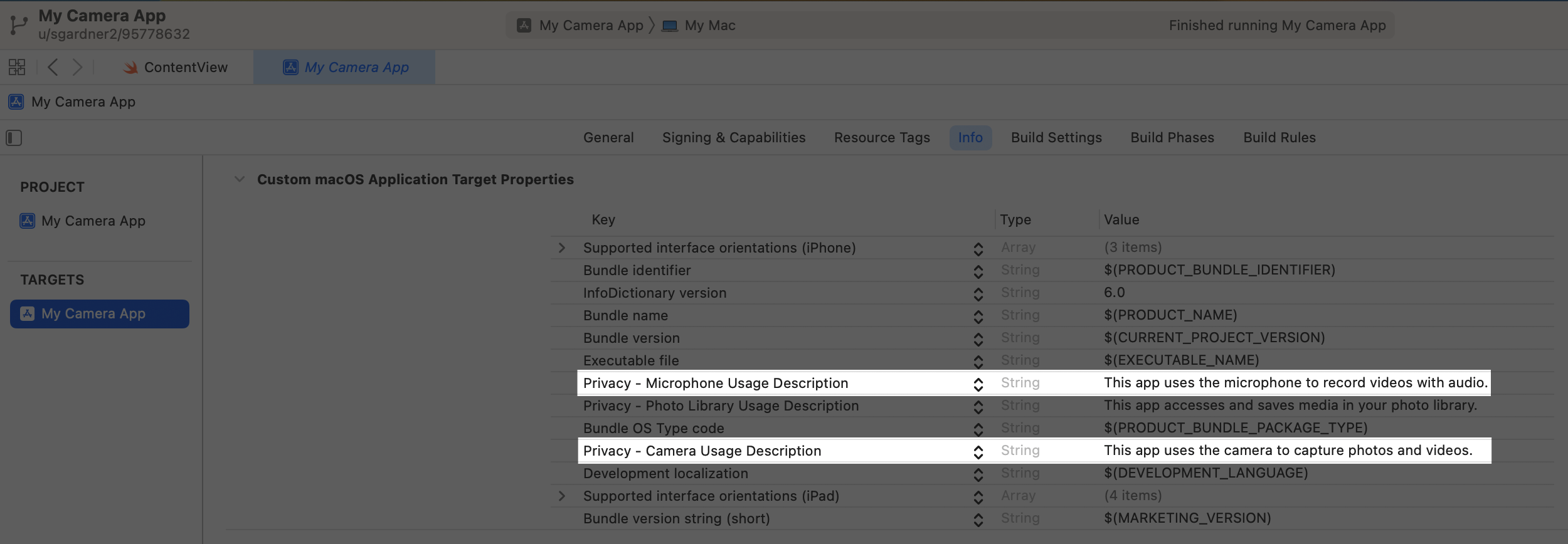Viewport: 1568px width, 544px height.
Task: Choose the My Mac run destination
Action: [699, 25]
